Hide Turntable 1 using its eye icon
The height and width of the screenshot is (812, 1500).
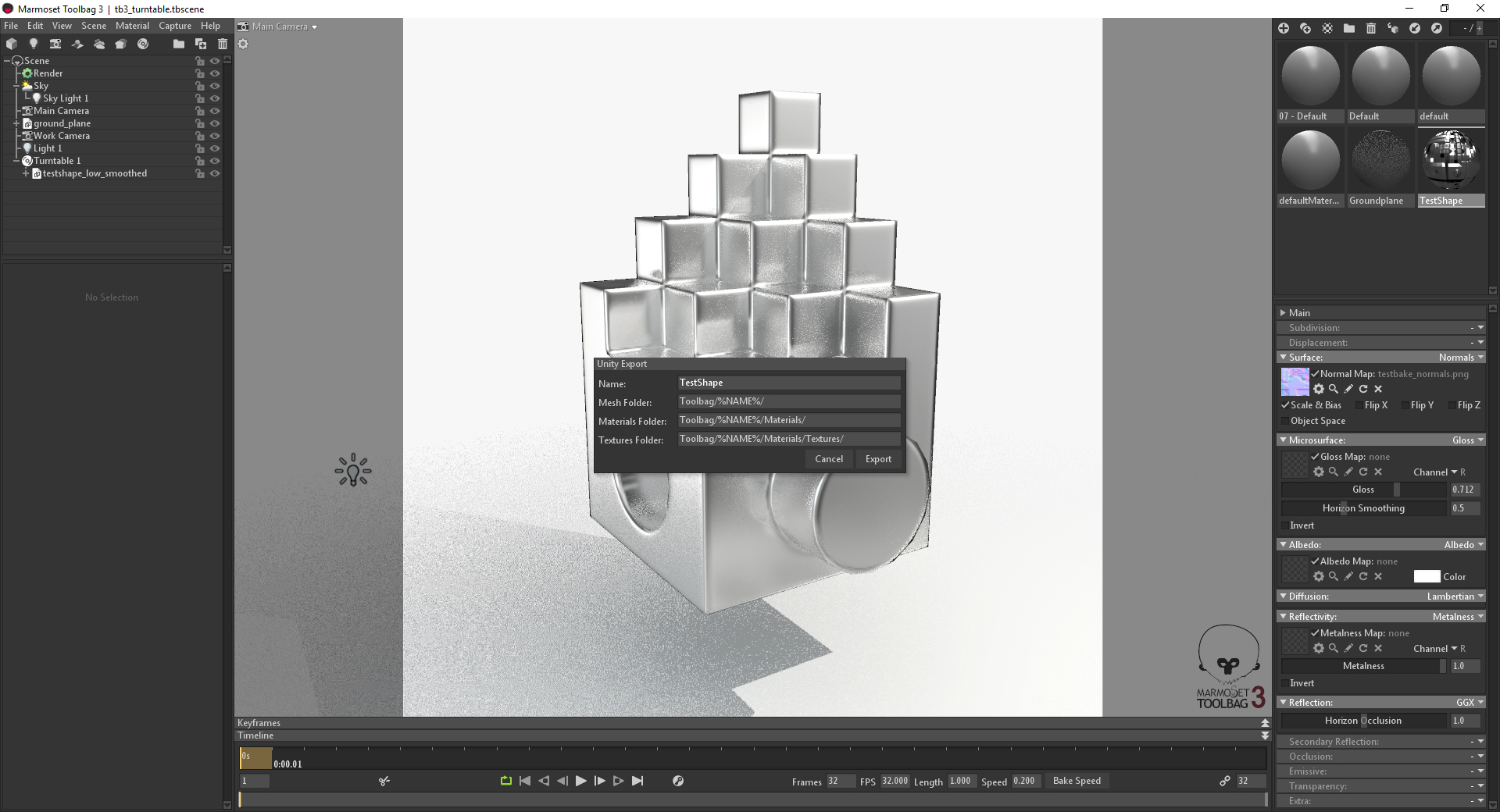pos(215,161)
